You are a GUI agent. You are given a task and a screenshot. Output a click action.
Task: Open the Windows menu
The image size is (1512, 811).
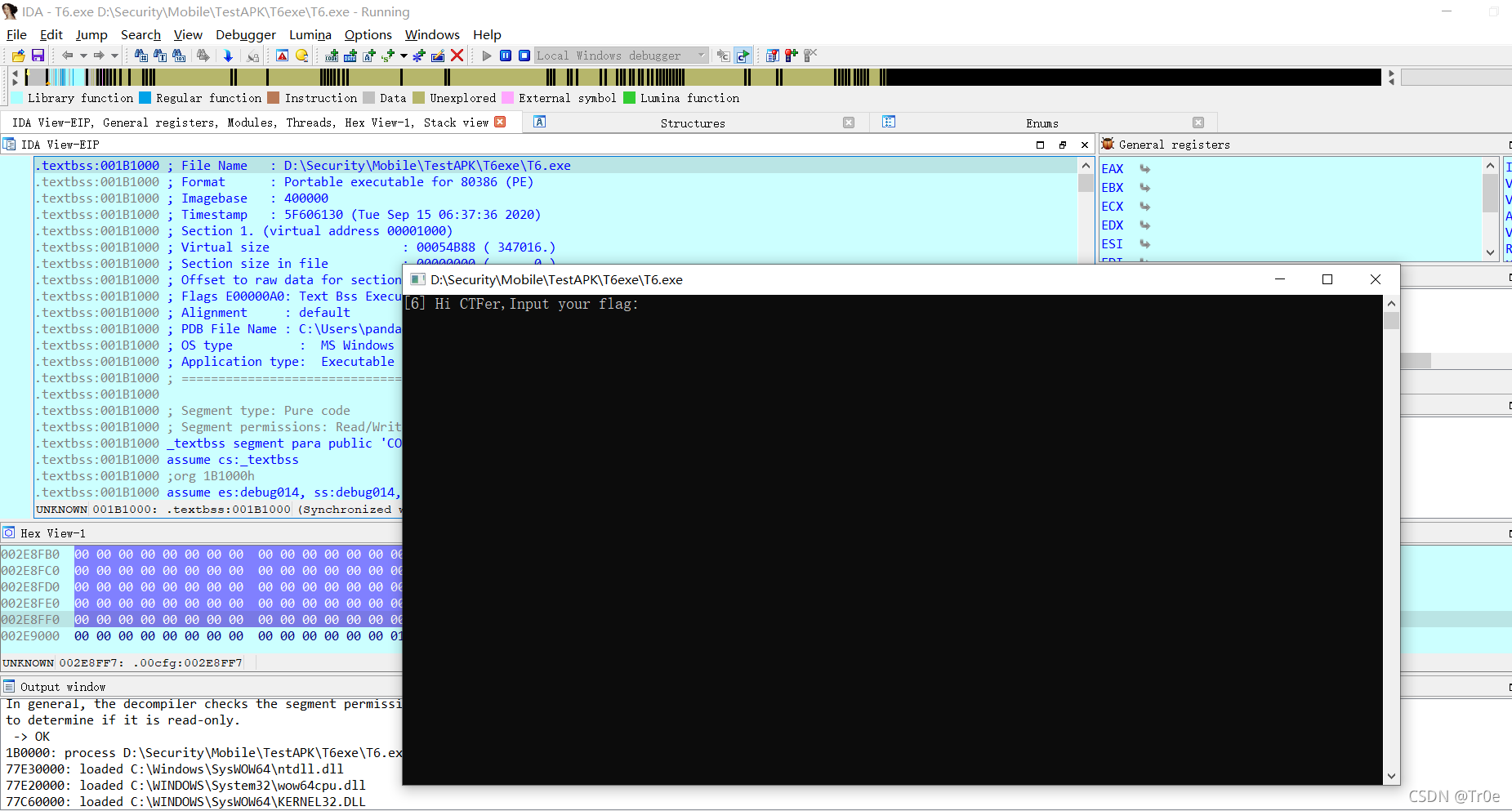432,34
